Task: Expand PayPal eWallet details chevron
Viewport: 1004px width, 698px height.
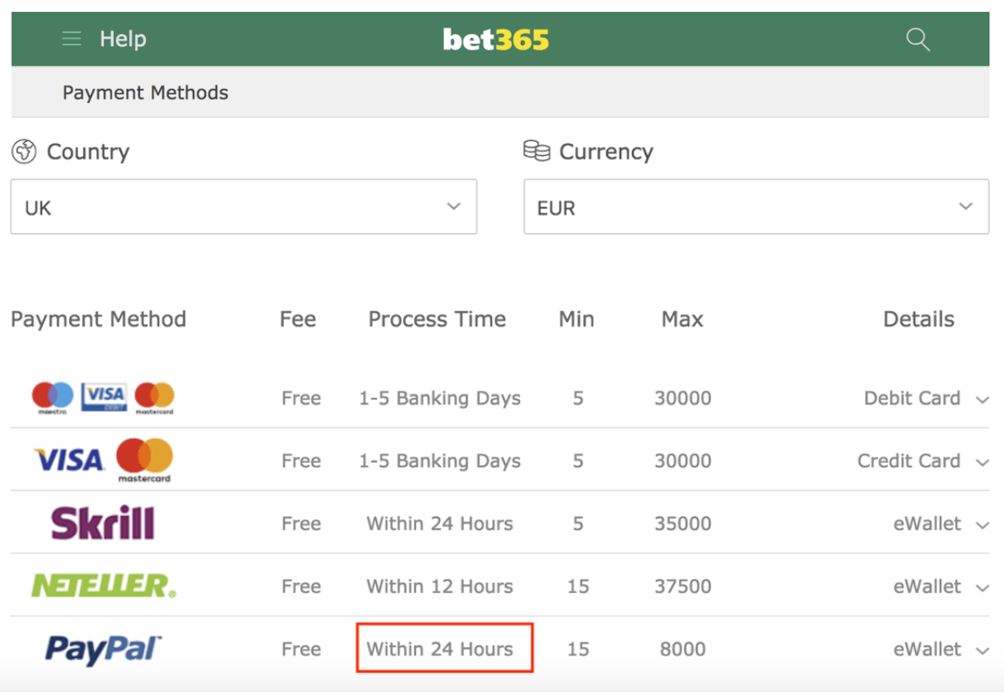Action: point(982,651)
